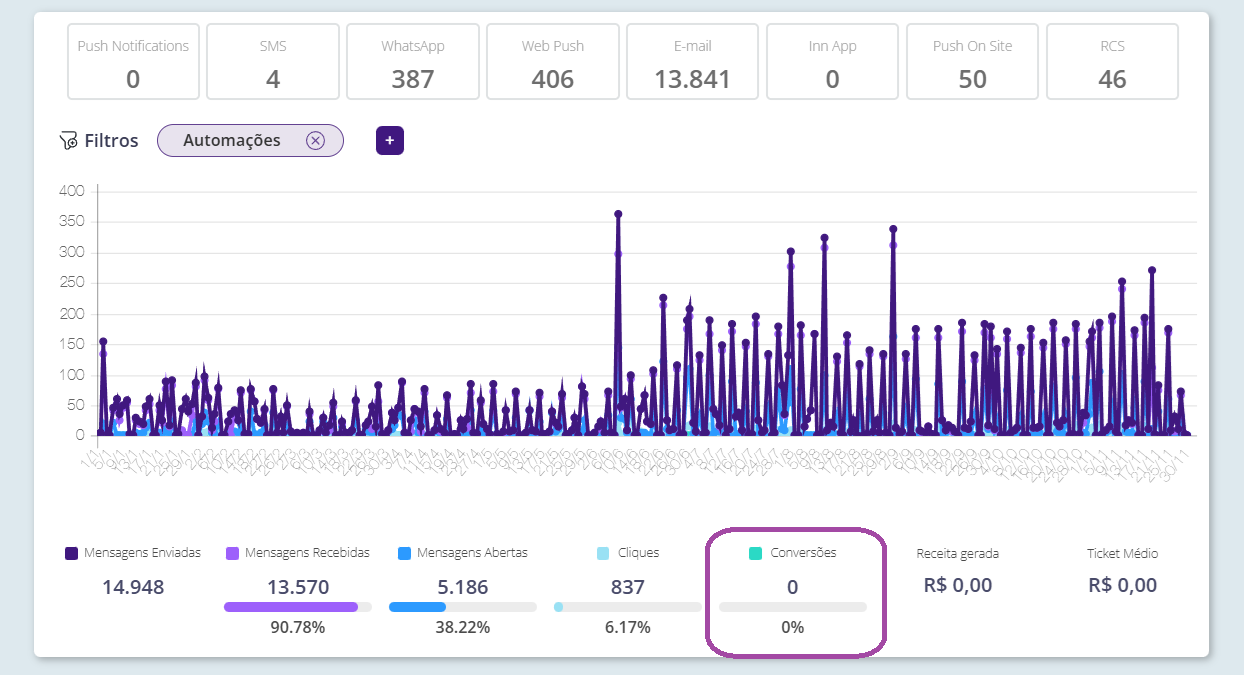The width and height of the screenshot is (1244, 675).
Task: Click the Automações filter chip label
Action: coord(232,141)
